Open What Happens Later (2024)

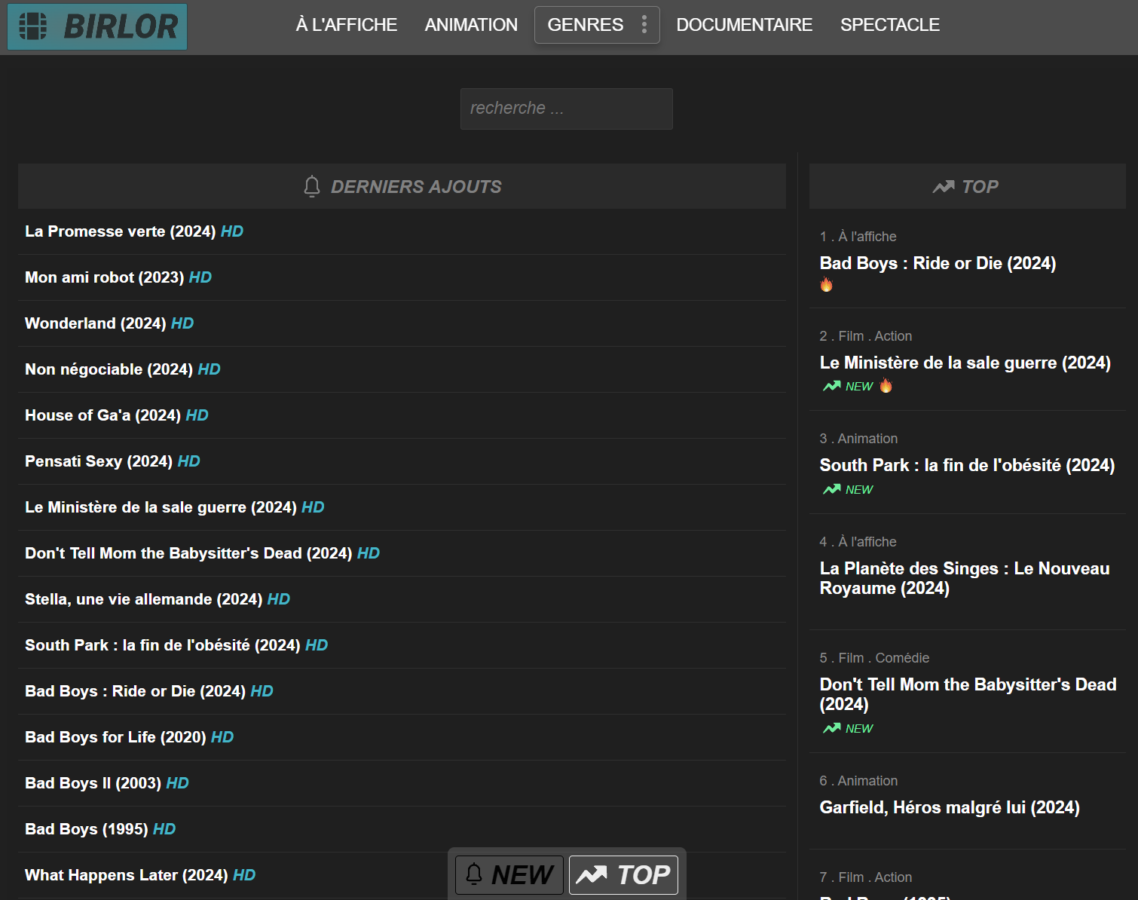pyautogui.click(x=126, y=875)
